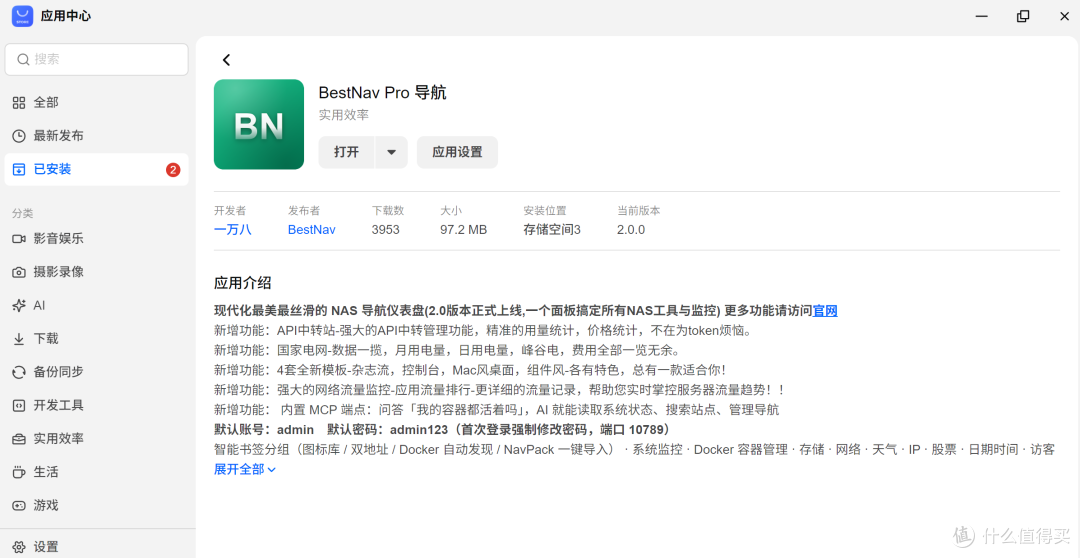Minimize the 应用中心 window
The width and height of the screenshot is (1080, 558).
[x=982, y=16]
